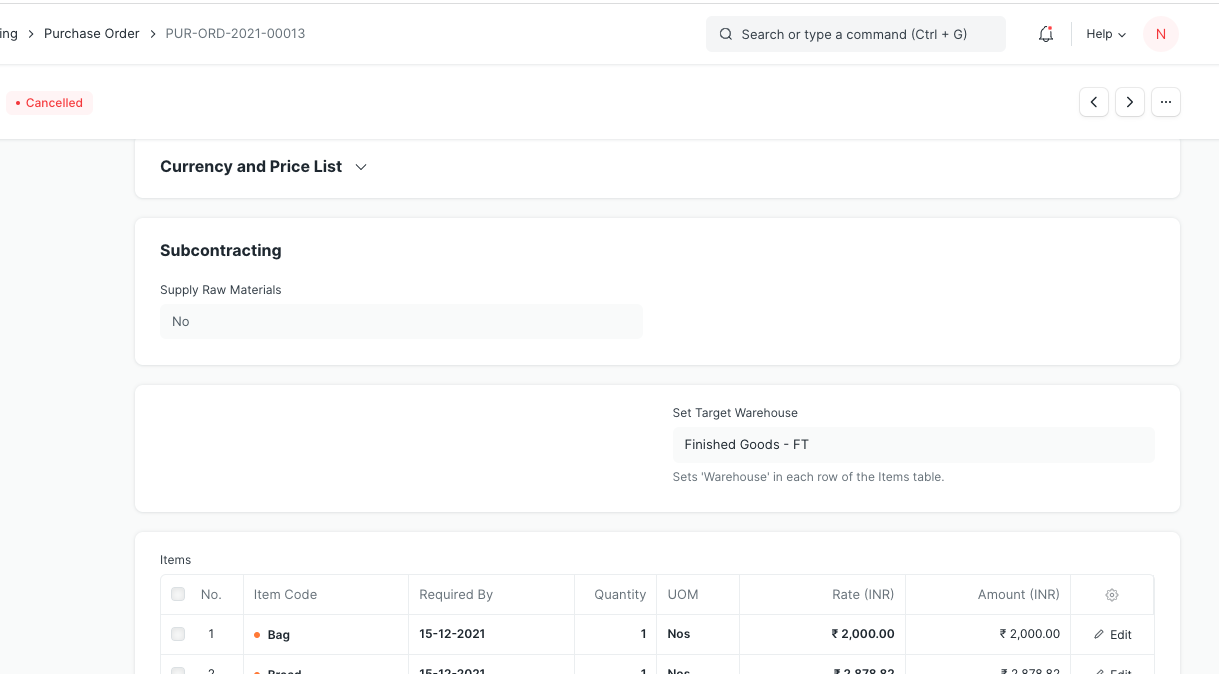This screenshot has width=1219, height=674.
Task: Click the Quantity column header
Action: point(615,595)
